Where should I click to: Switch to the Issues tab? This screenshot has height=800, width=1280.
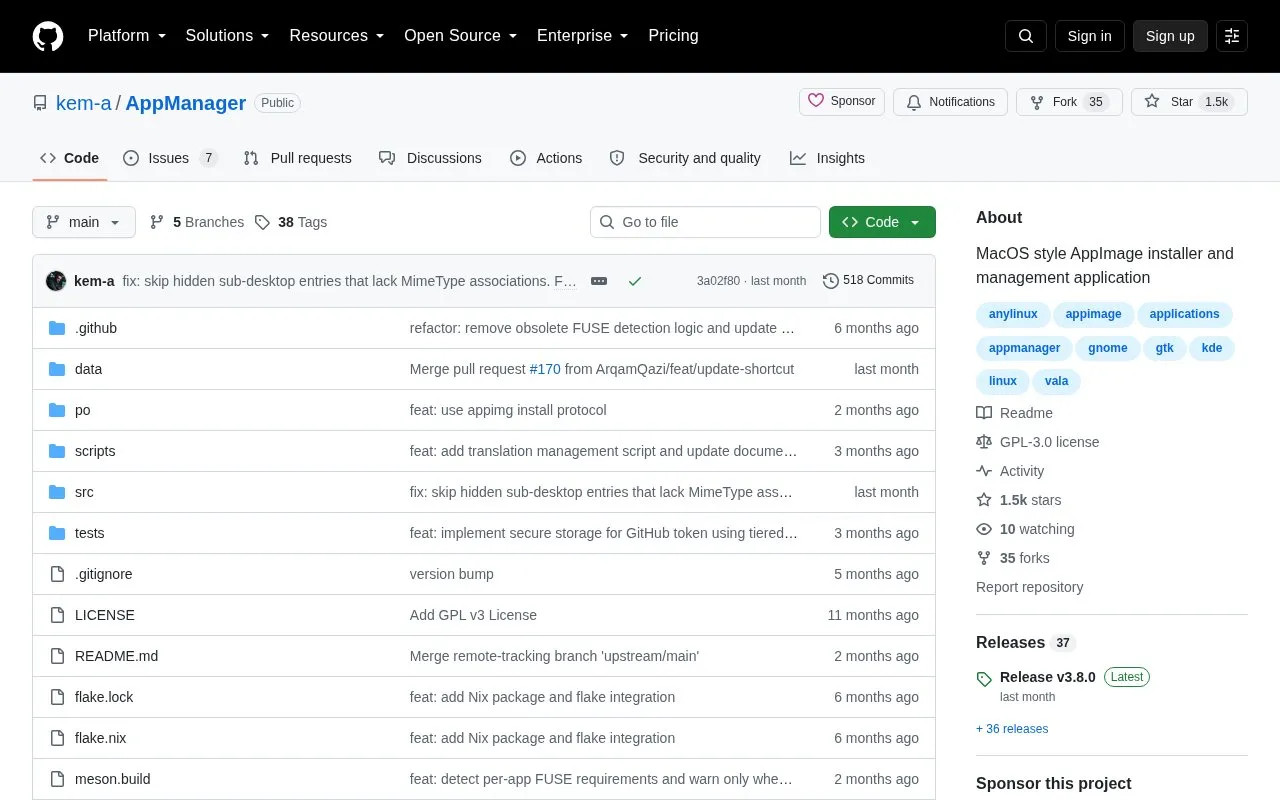[x=170, y=158]
